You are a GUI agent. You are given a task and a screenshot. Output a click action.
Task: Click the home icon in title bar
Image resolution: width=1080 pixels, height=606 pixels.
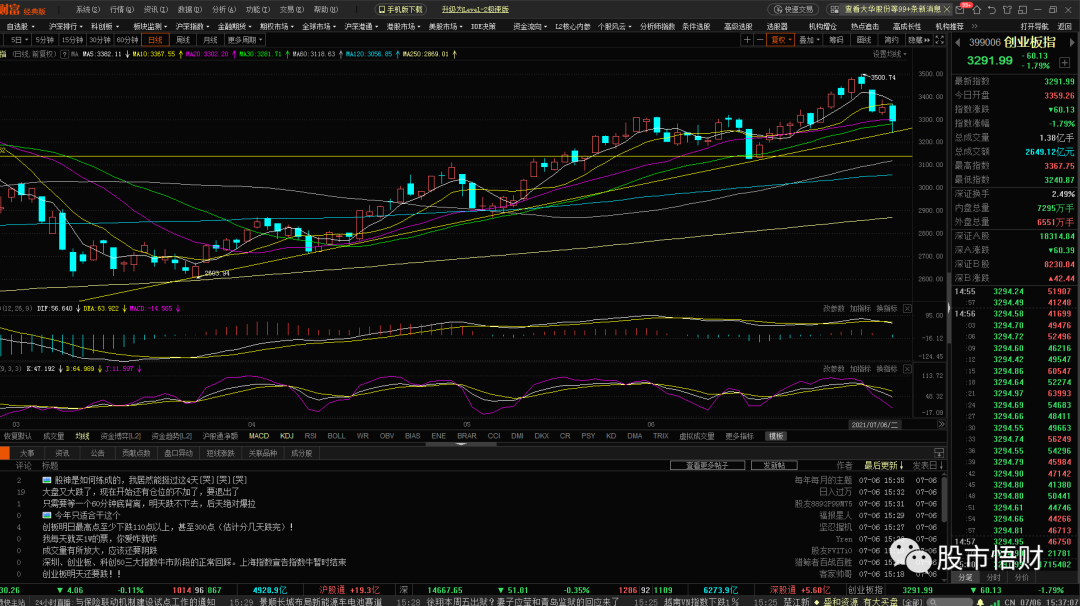977,10
